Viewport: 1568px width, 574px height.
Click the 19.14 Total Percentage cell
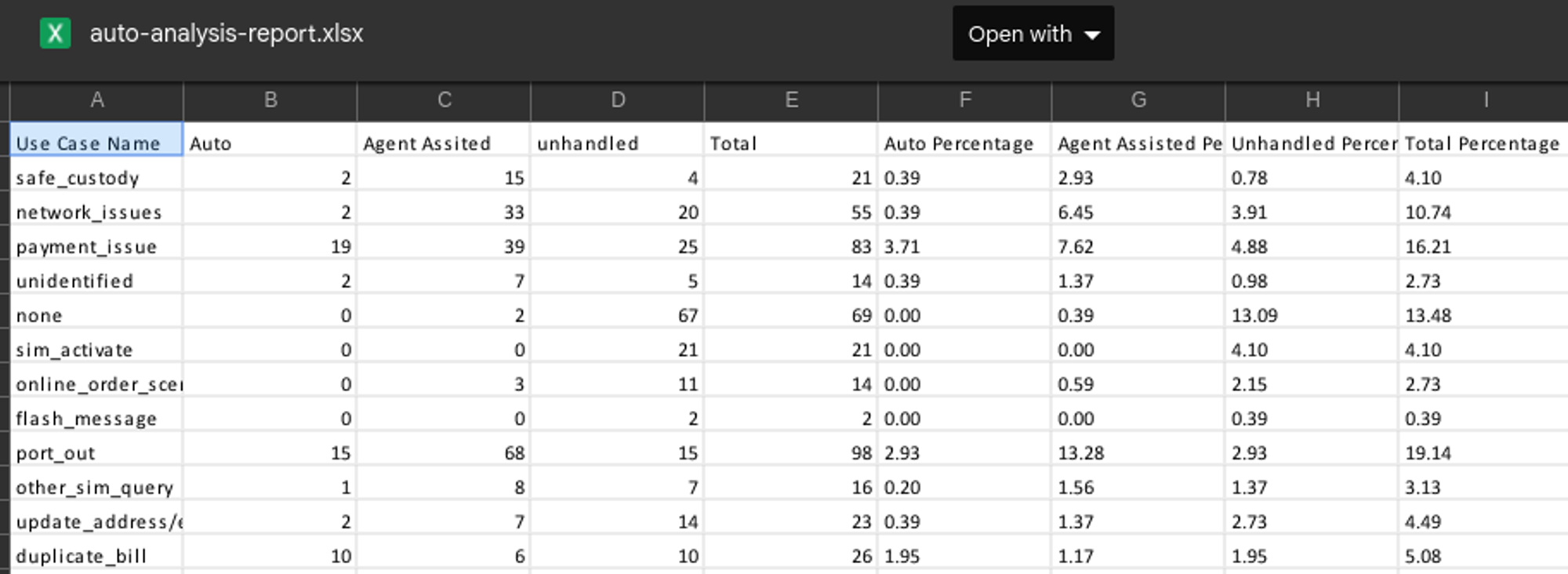point(1482,453)
